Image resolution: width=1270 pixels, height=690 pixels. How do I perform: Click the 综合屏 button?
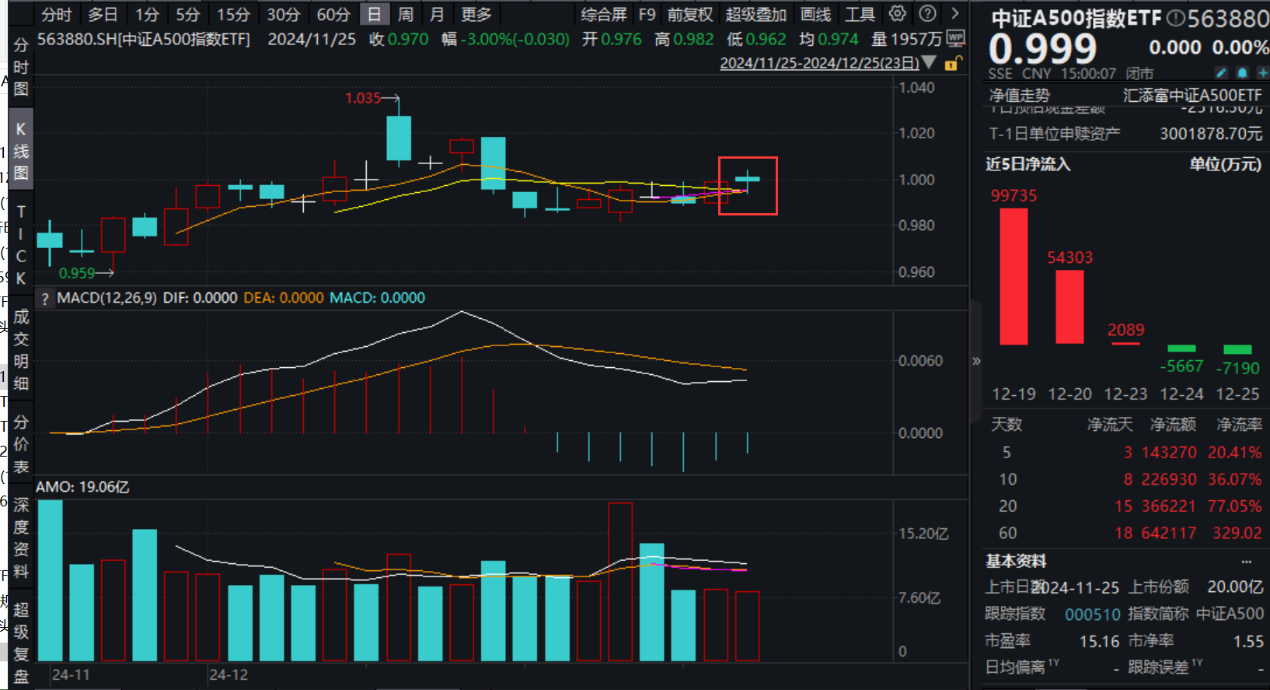coord(604,14)
